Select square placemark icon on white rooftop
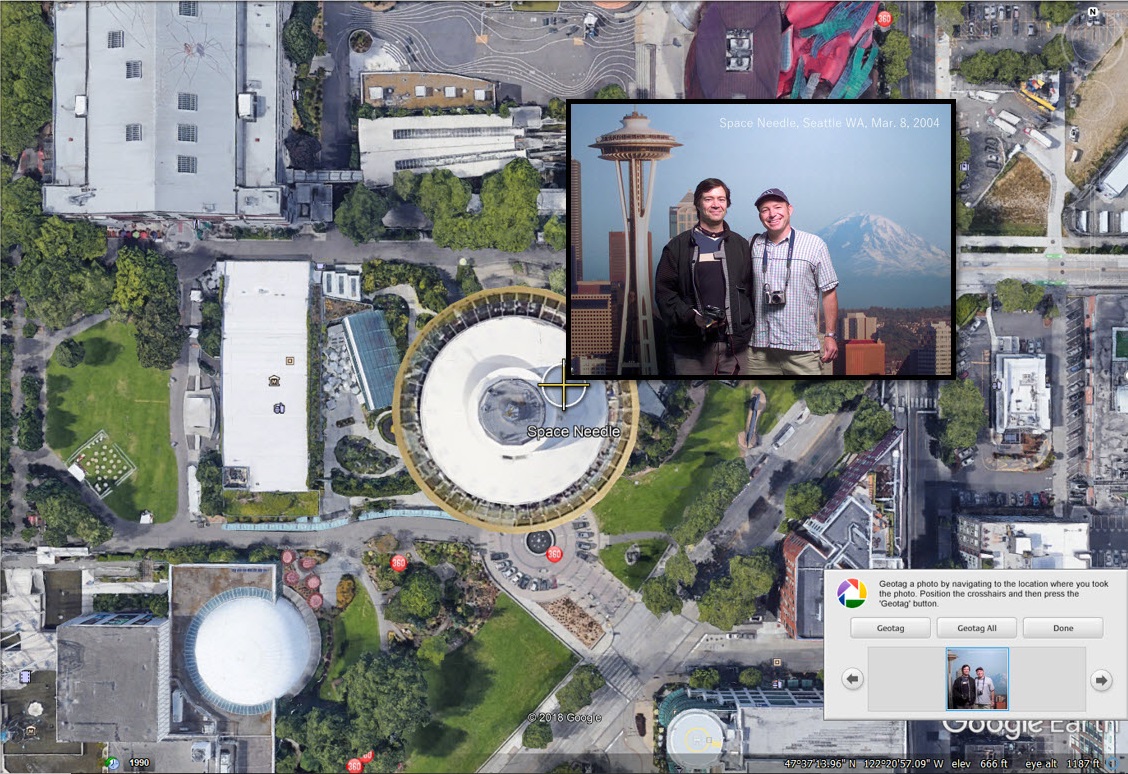1128x774 pixels. (x=290, y=361)
